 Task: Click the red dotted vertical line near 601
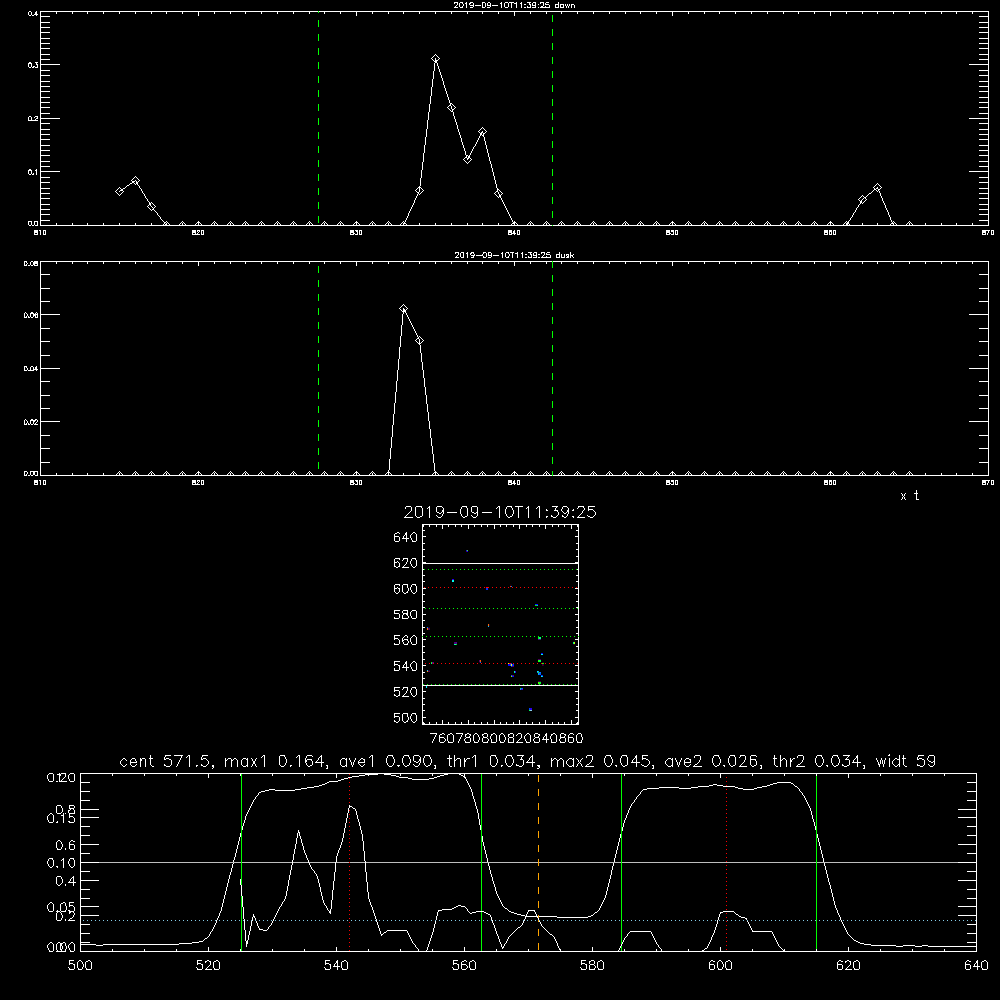click(x=726, y=862)
